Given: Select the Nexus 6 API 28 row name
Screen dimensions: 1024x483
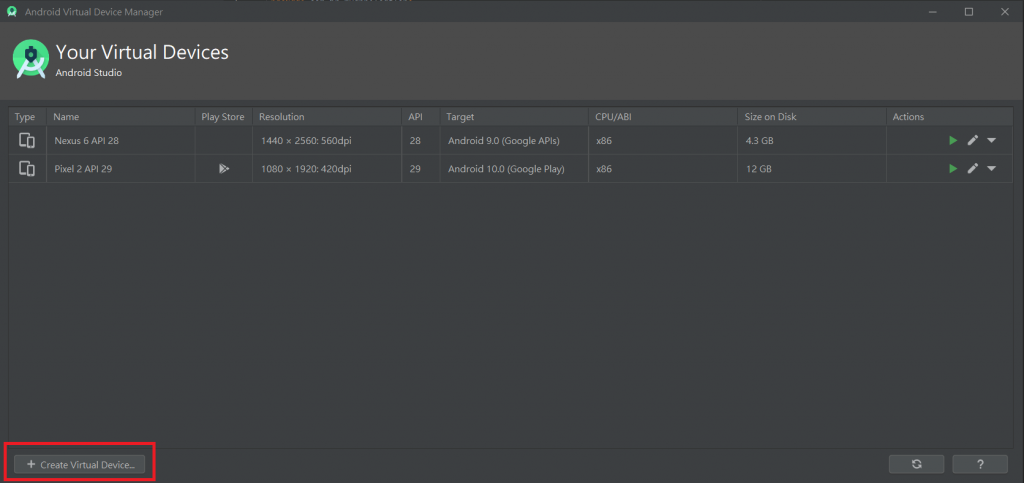Looking at the screenshot, I should [x=86, y=140].
